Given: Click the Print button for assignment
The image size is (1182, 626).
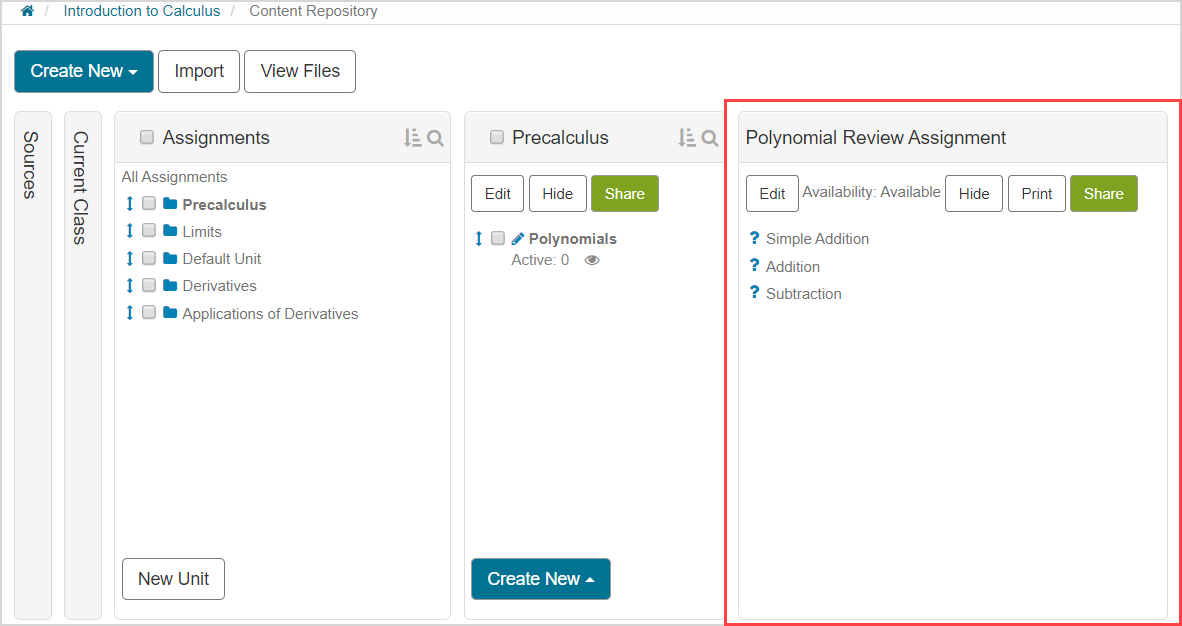Looking at the screenshot, I should pos(1036,194).
